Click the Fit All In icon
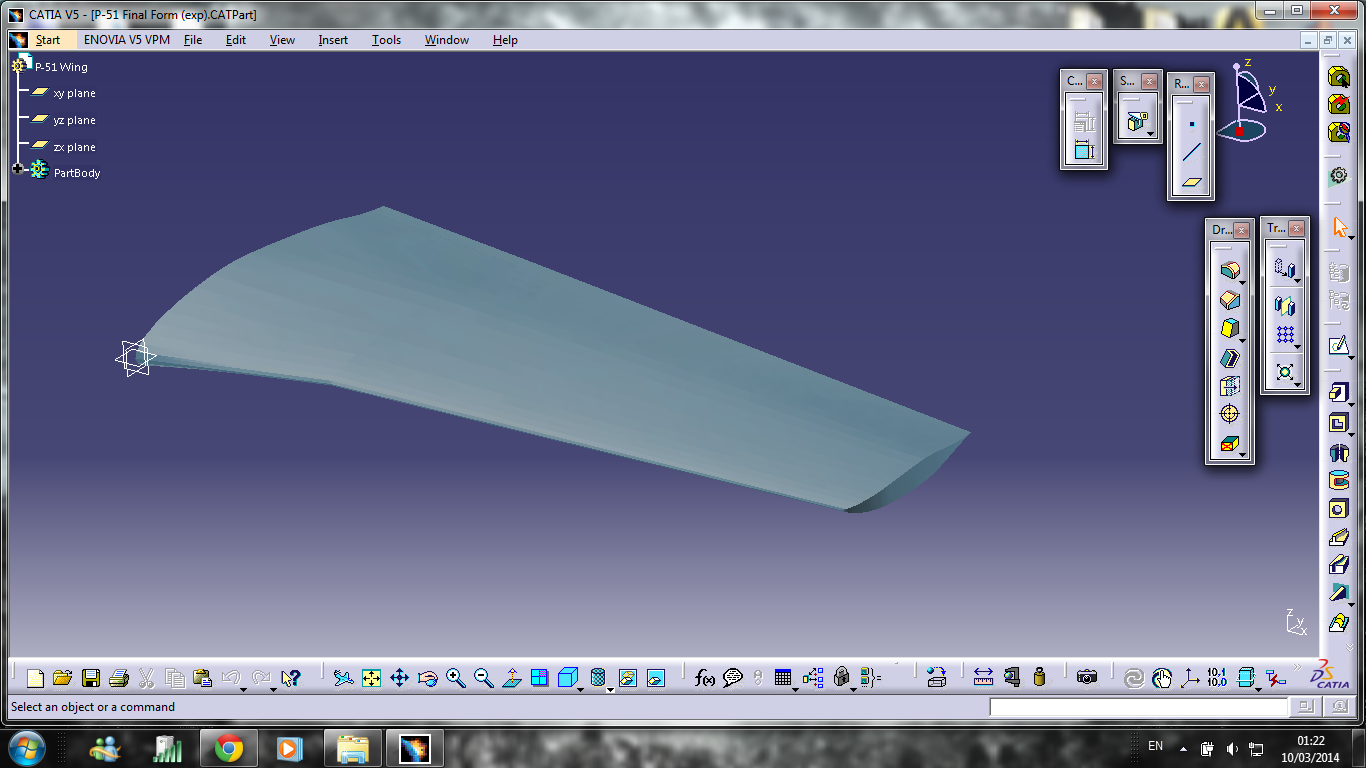The height and width of the screenshot is (768, 1366). [370, 678]
